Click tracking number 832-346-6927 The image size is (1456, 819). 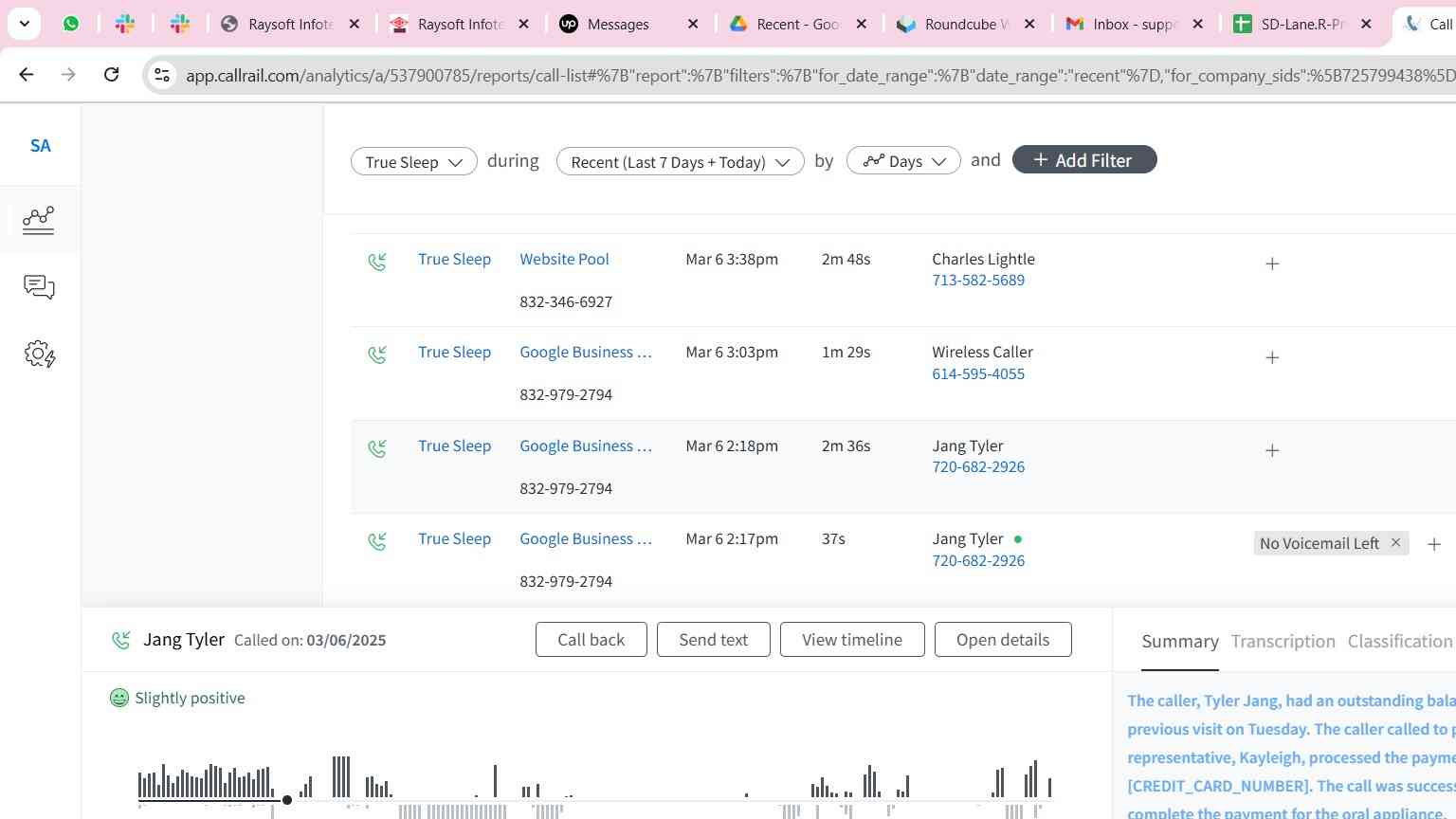(566, 301)
